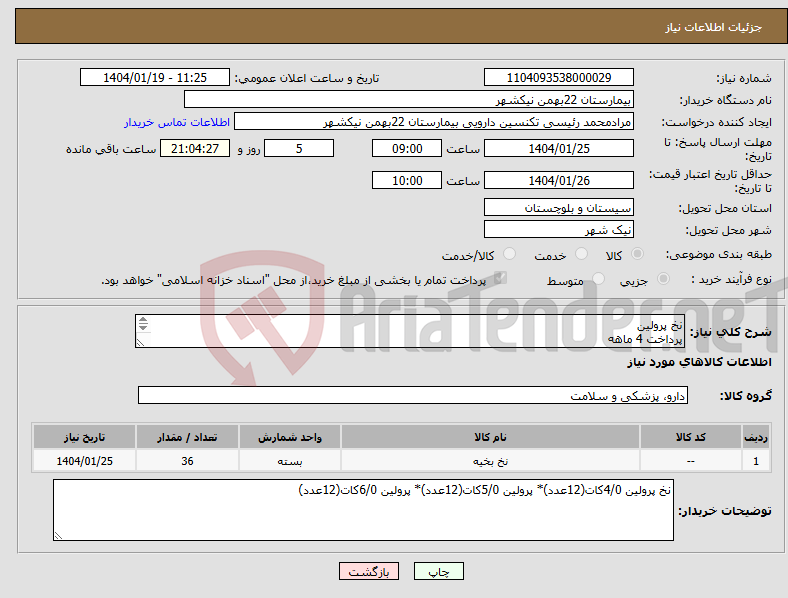Select the متوسط purchase type radio

pos(598,278)
